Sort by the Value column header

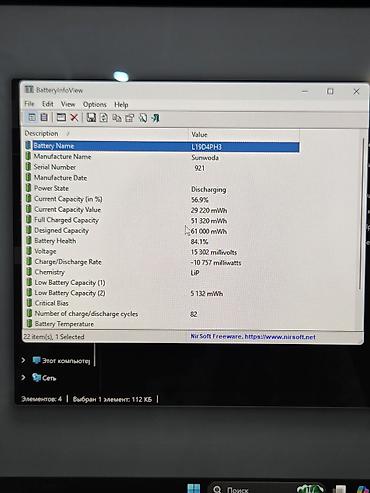click(244, 135)
